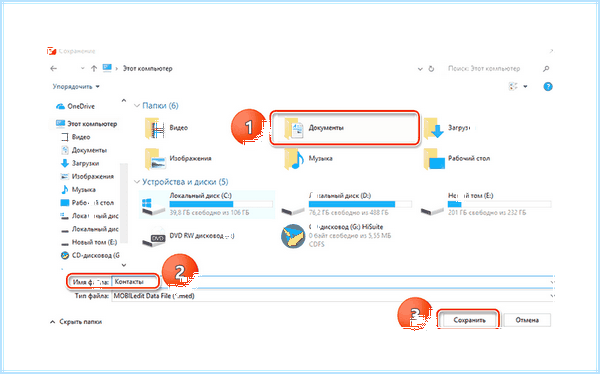The width and height of the screenshot is (600, 374).
Task: Open the recent locations dropdown arrow
Action: pos(82,69)
